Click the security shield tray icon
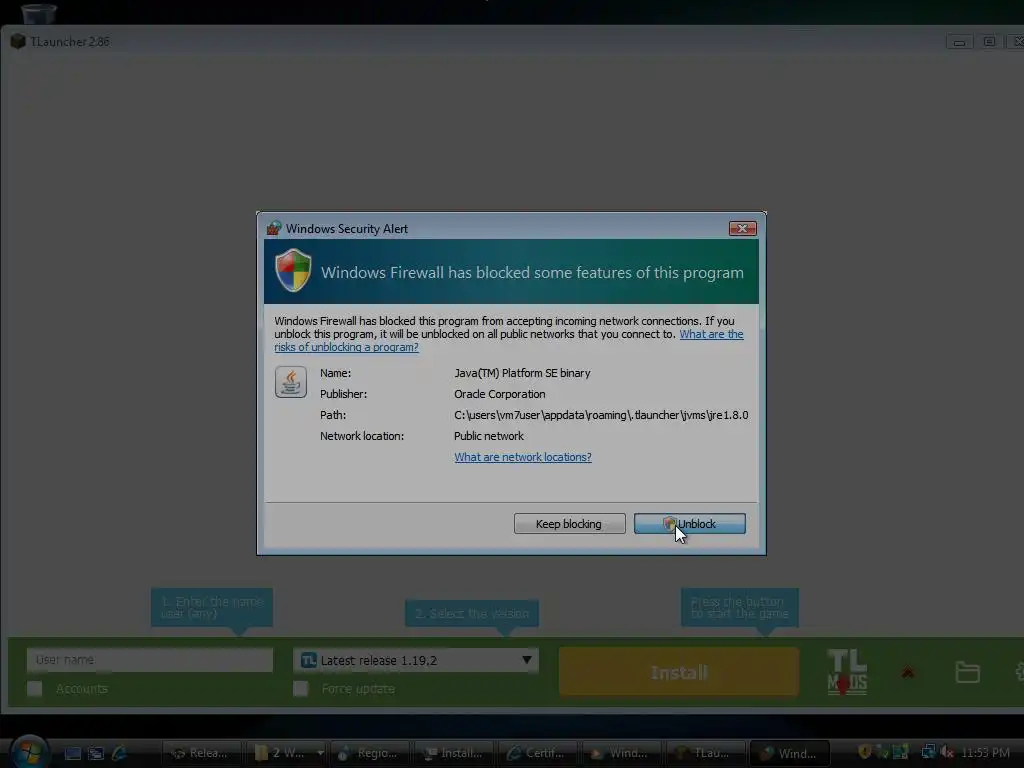 pos(865,752)
